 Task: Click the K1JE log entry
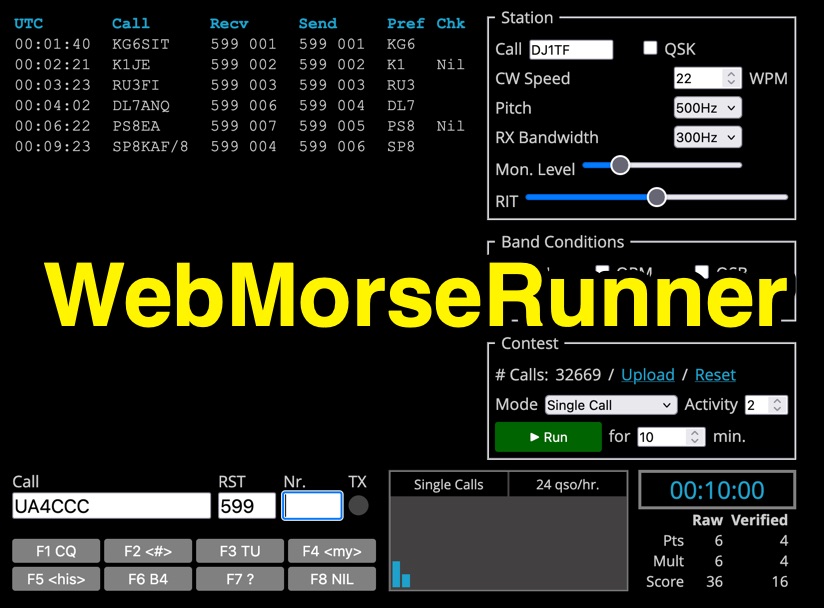(240, 65)
